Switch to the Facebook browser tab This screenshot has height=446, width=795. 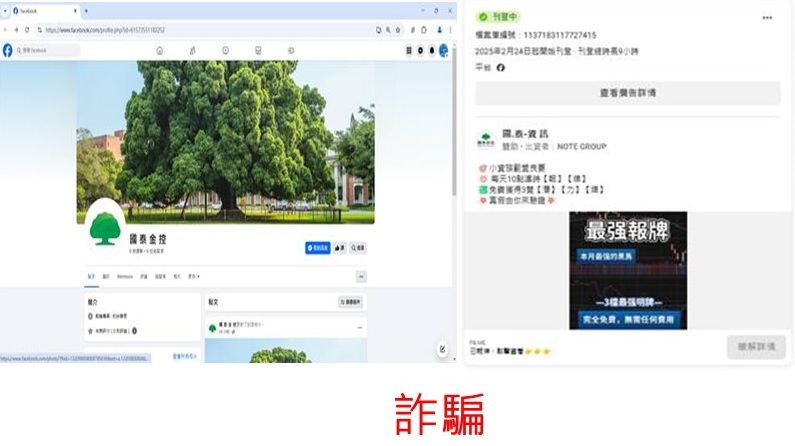tap(45, 11)
